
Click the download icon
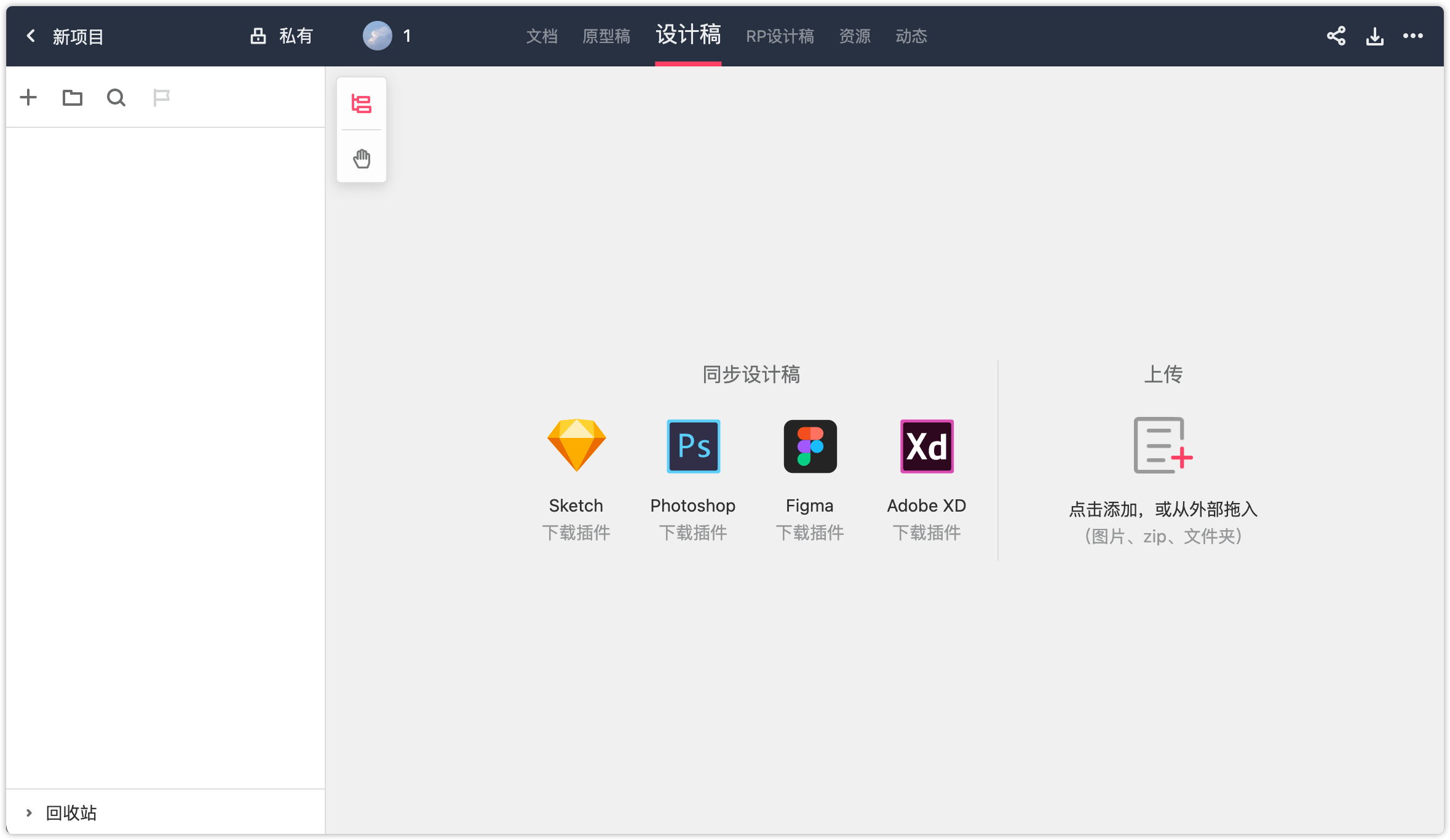click(1375, 36)
